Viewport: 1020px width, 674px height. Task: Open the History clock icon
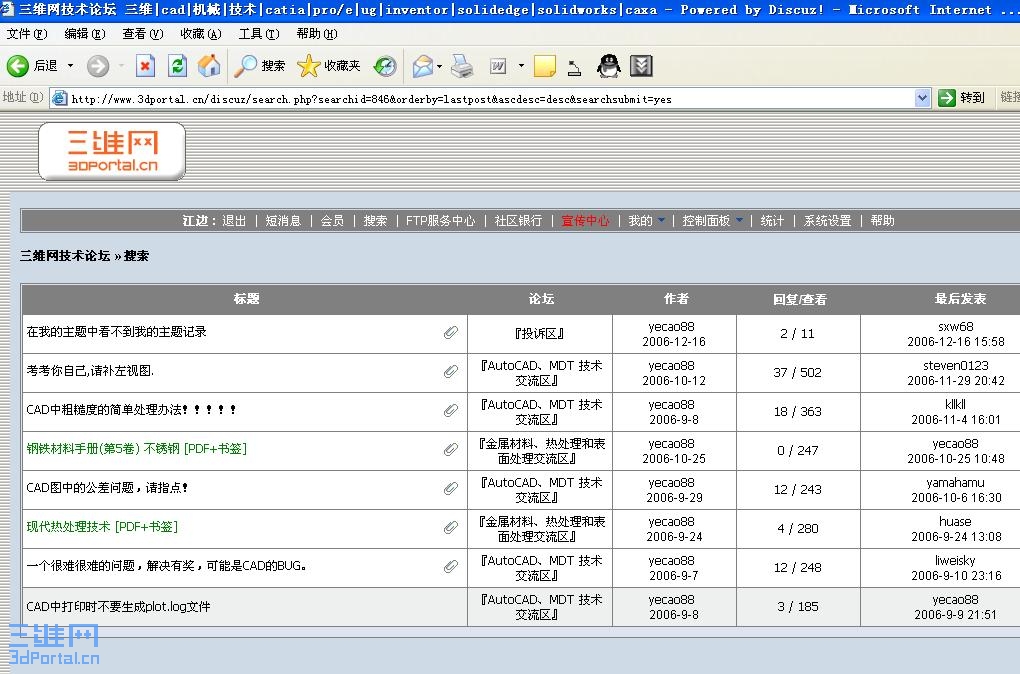tap(385, 66)
